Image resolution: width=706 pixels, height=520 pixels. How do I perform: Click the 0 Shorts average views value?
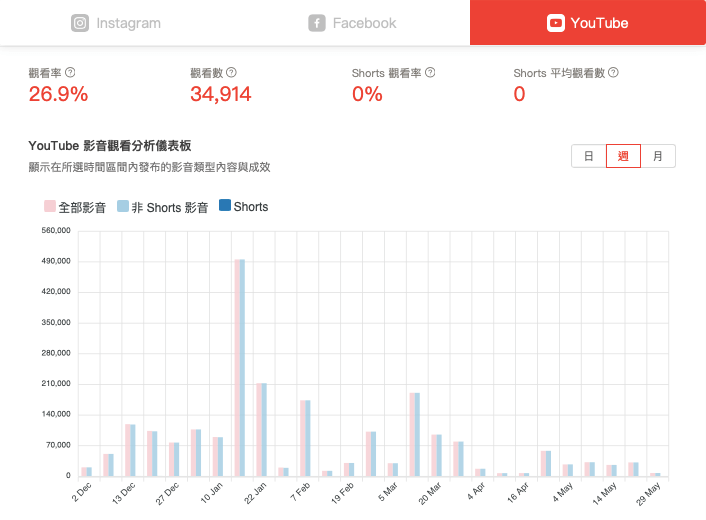pyautogui.click(x=519, y=94)
